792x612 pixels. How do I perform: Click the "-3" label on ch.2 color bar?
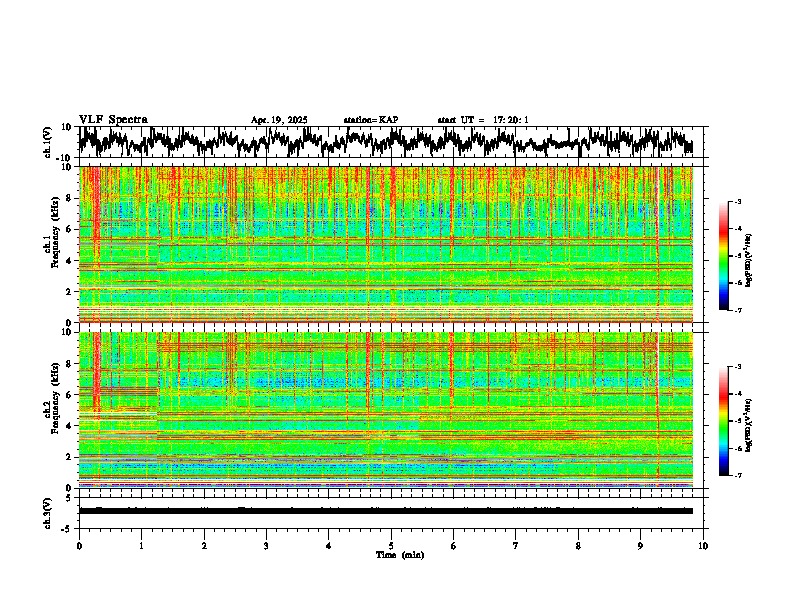click(737, 367)
